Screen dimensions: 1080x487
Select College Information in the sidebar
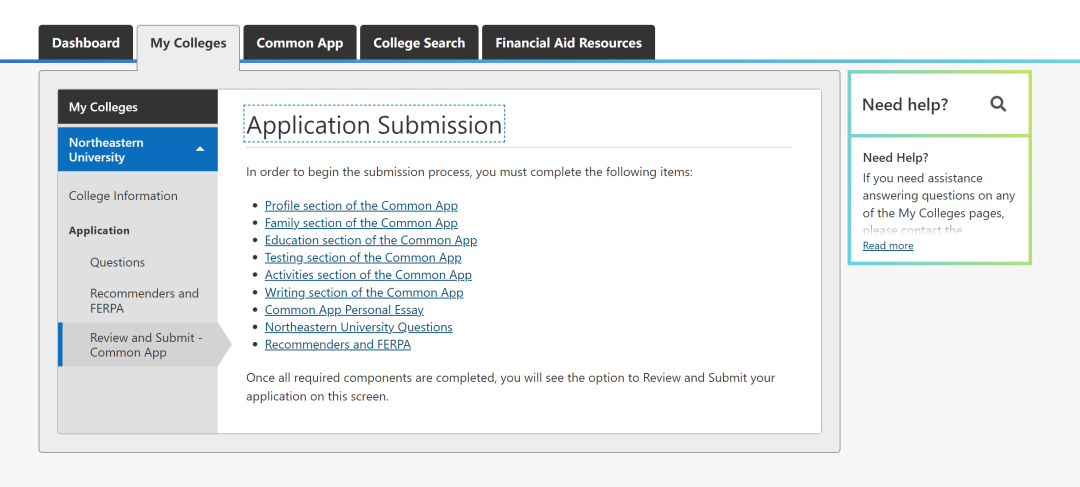(123, 196)
